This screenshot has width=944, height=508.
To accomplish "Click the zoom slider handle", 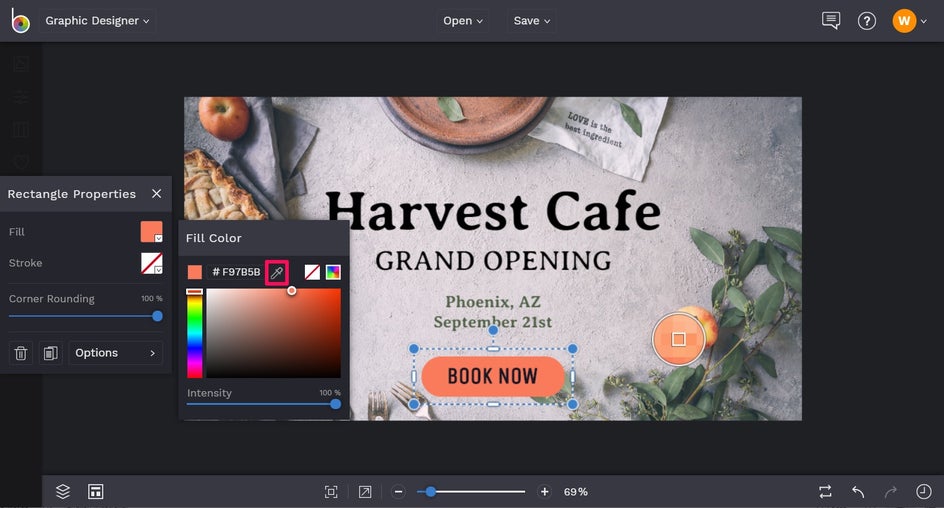I will pos(430,492).
